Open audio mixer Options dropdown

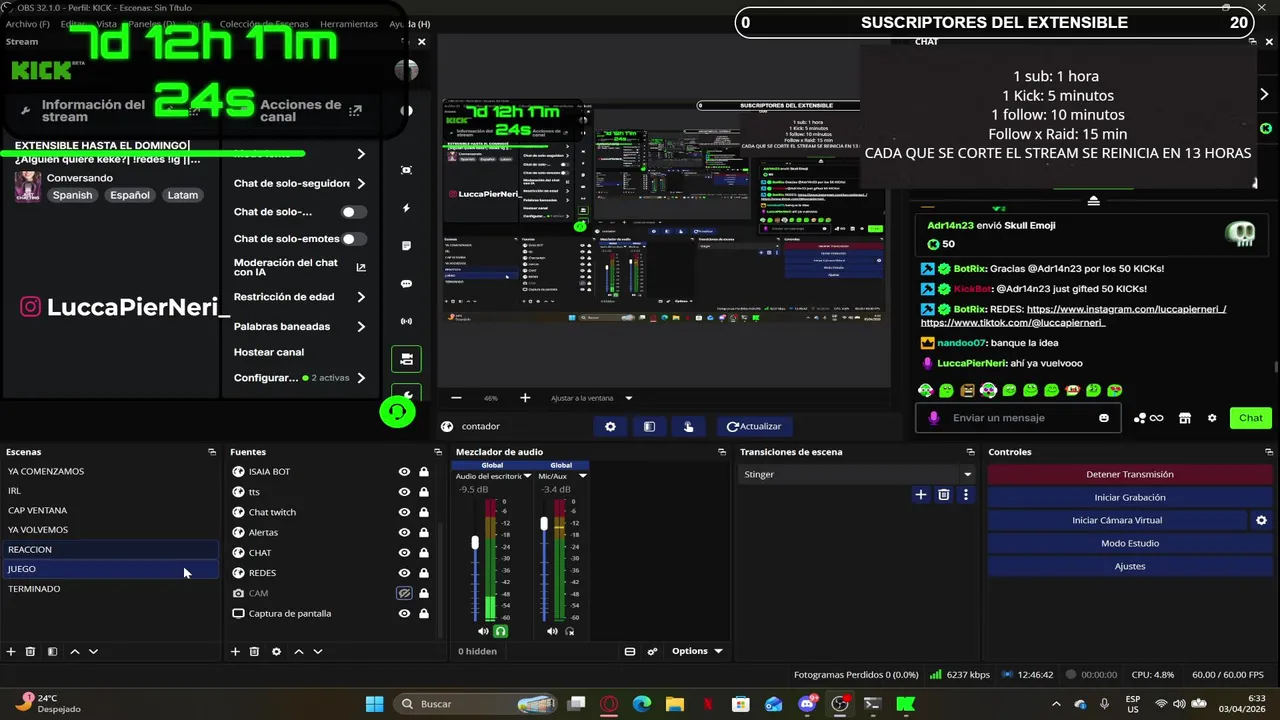click(697, 651)
